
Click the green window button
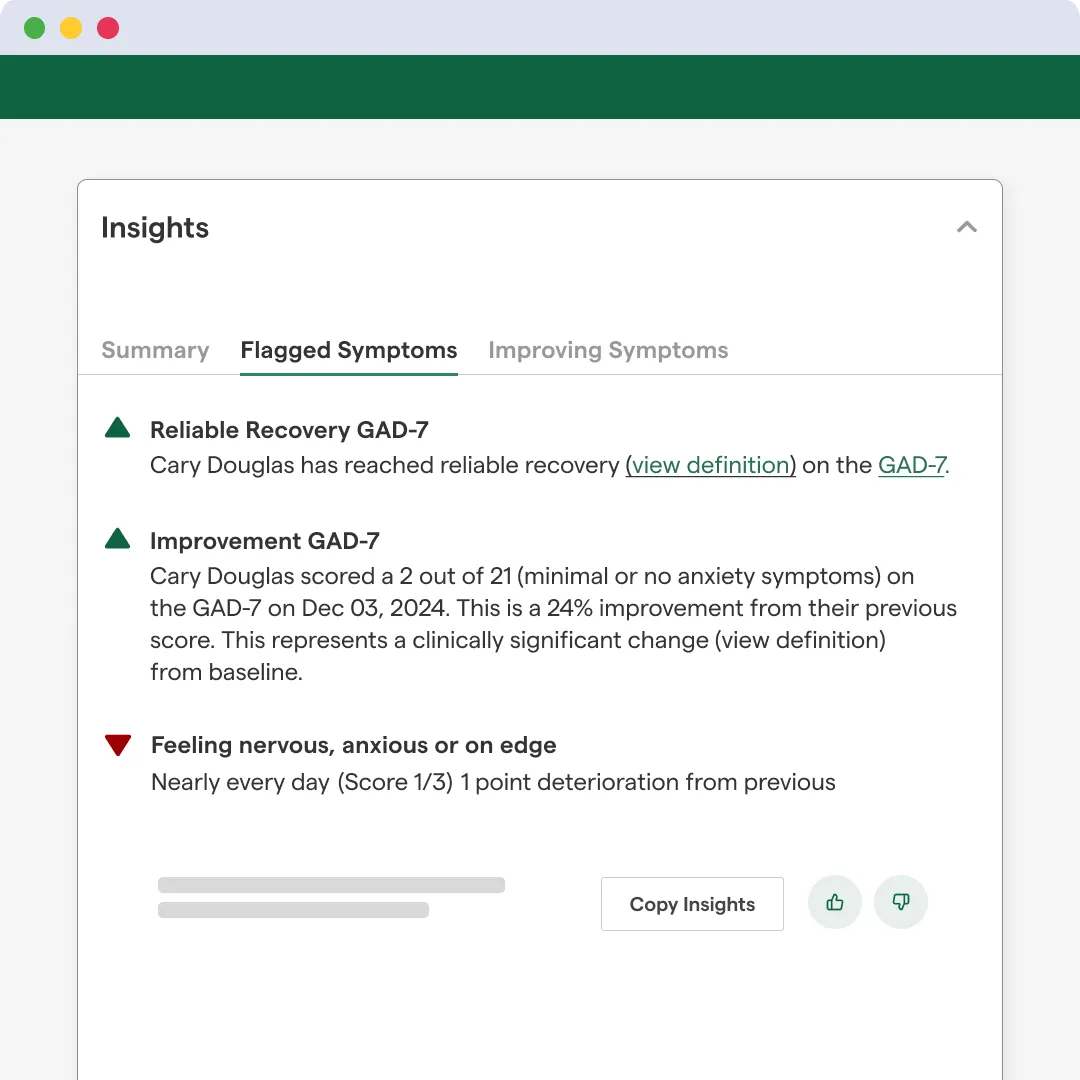click(35, 28)
